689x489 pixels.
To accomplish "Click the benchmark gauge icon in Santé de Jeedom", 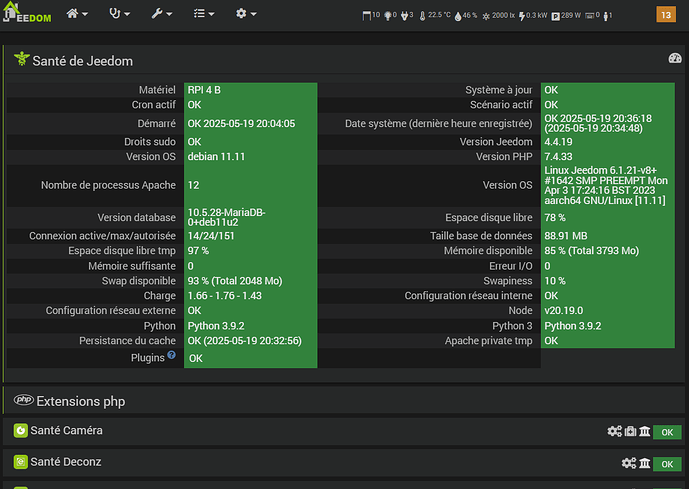I will pyautogui.click(x=674, y=58).
